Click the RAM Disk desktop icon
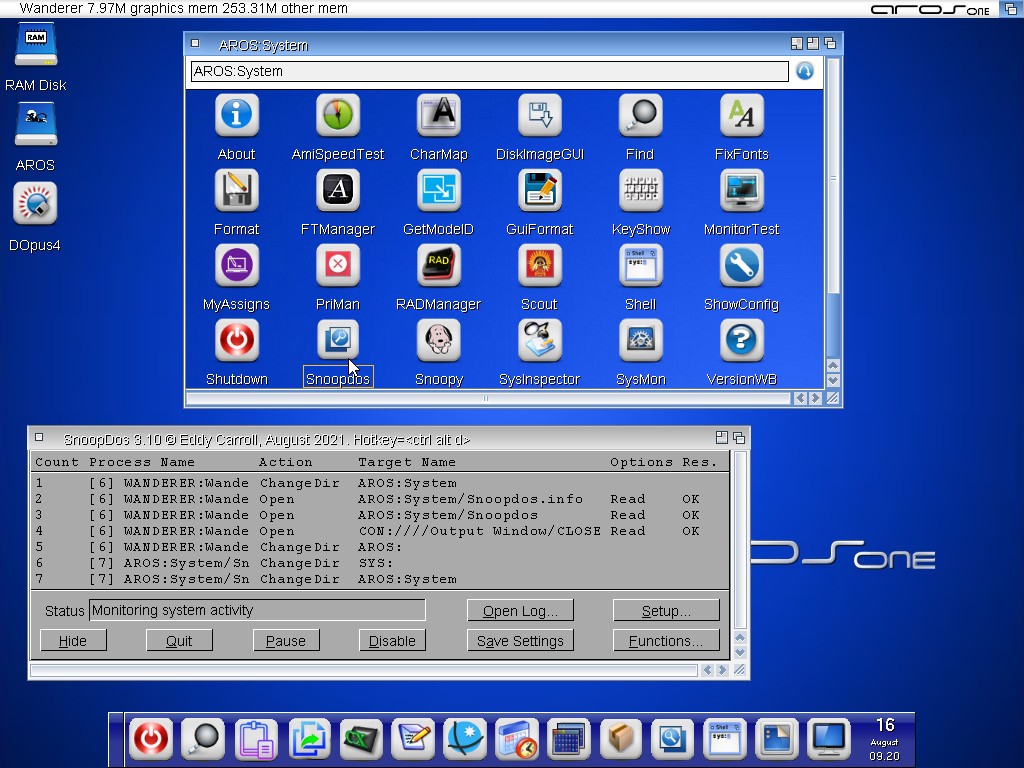This screenshot has height=768, width=1024. point(35,45)
